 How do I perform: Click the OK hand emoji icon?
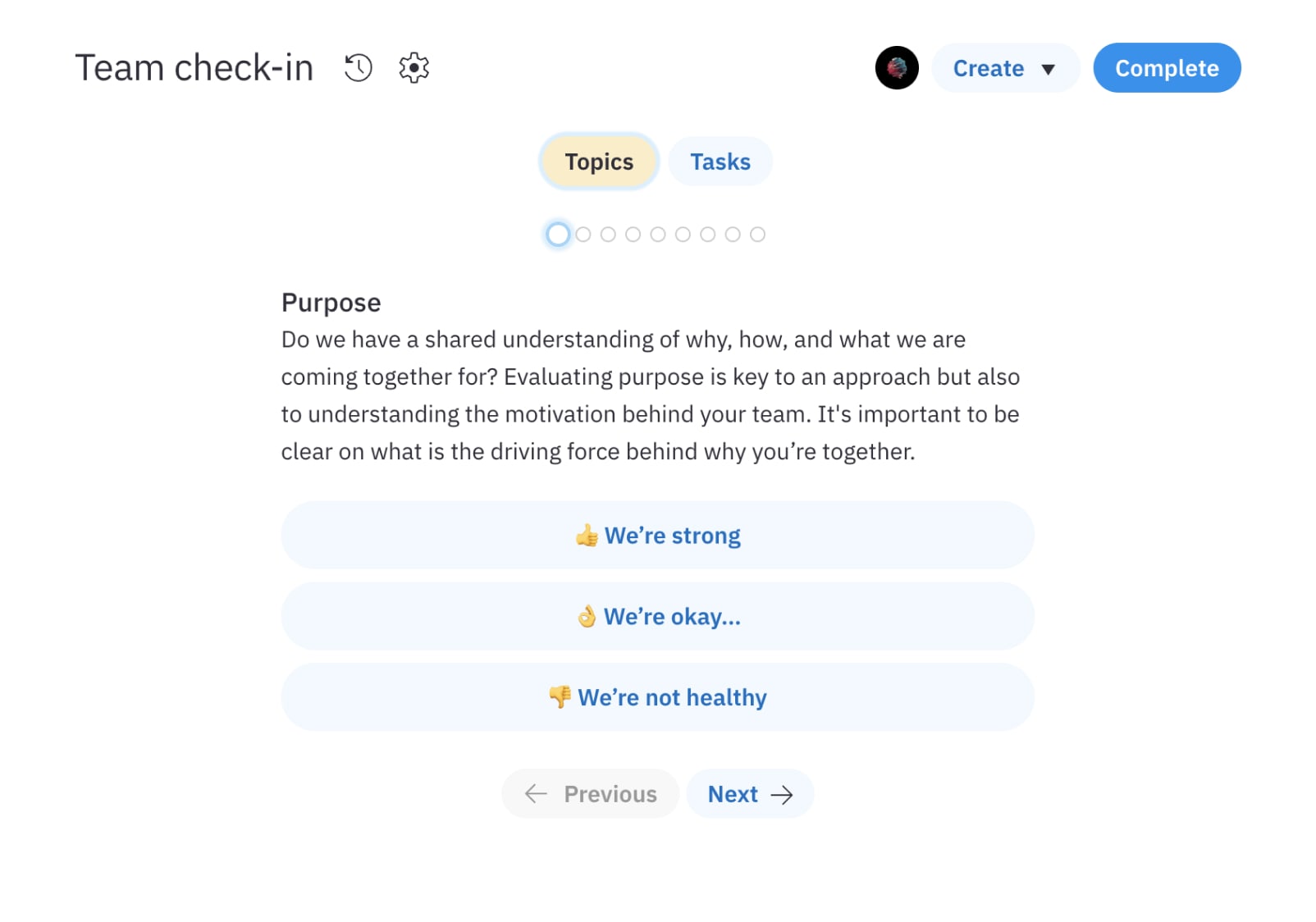point(586,616)
